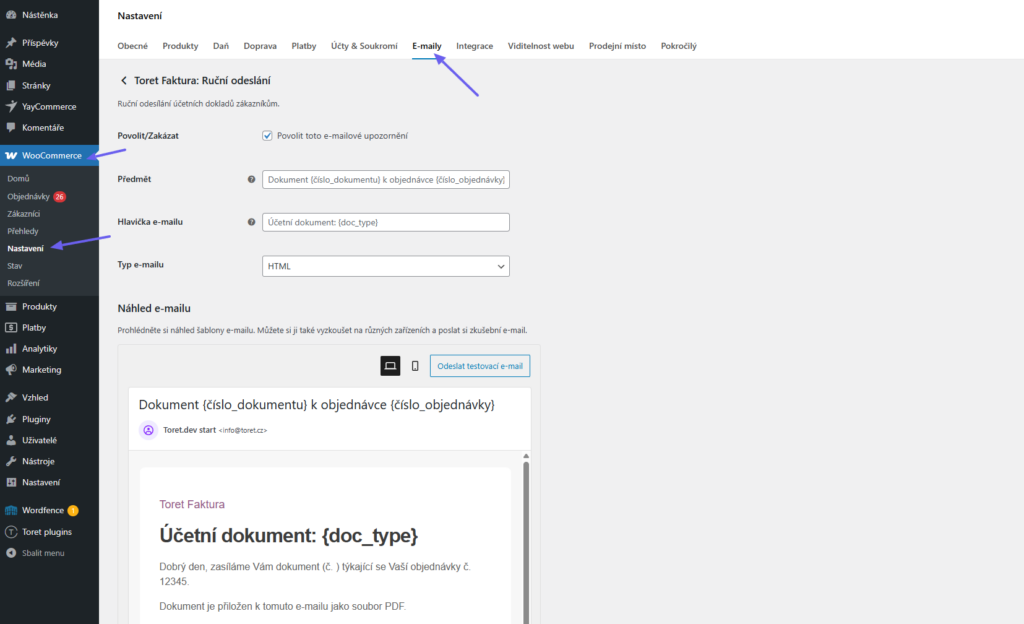The height and width of the screenshot is (624, 1024).
Task: Open the Typ e-mailu HTML dropdown
Action: point(385,266)
